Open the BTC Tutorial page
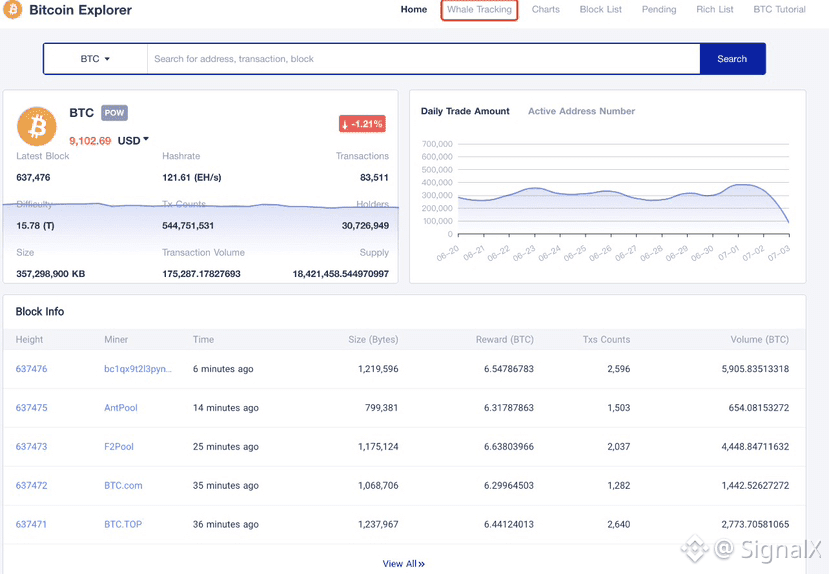This screenshot has height=574, width=829. point(779,10)
